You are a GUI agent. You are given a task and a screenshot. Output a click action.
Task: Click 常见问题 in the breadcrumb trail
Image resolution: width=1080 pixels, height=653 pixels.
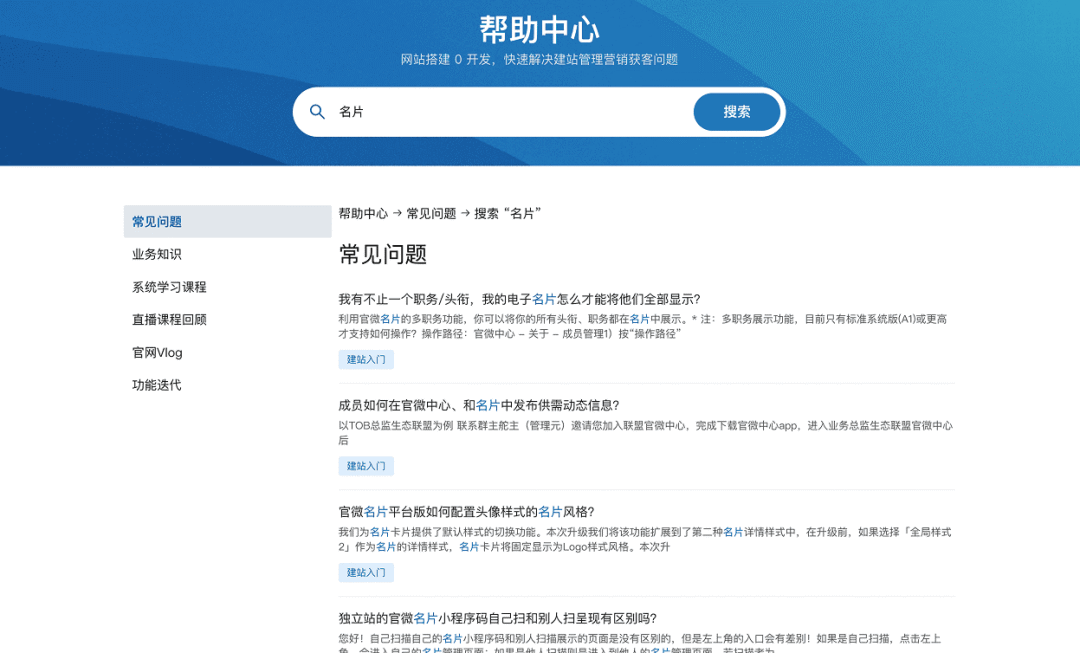coord(431,213)
